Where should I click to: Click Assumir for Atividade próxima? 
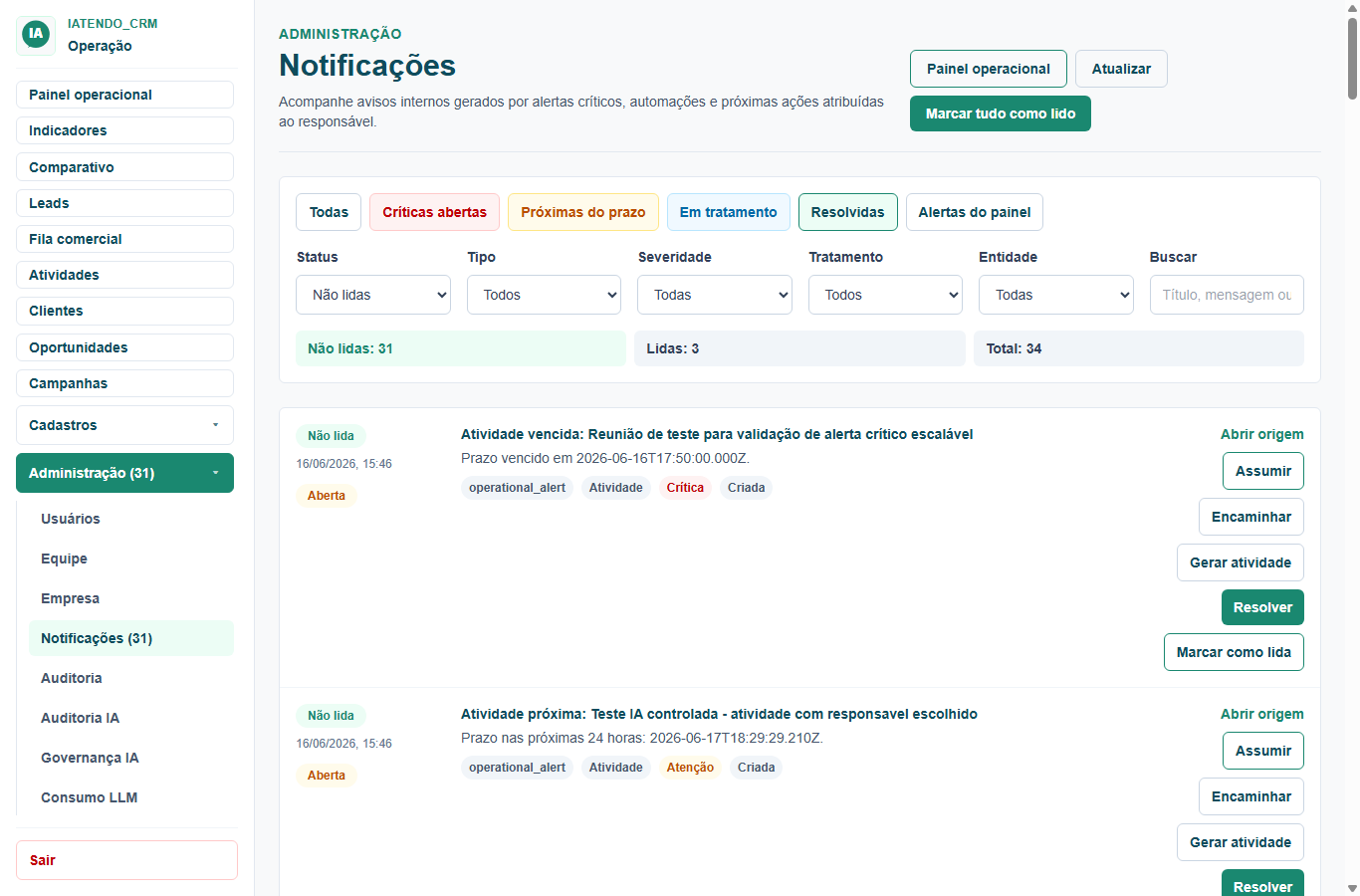[1263, 751]
